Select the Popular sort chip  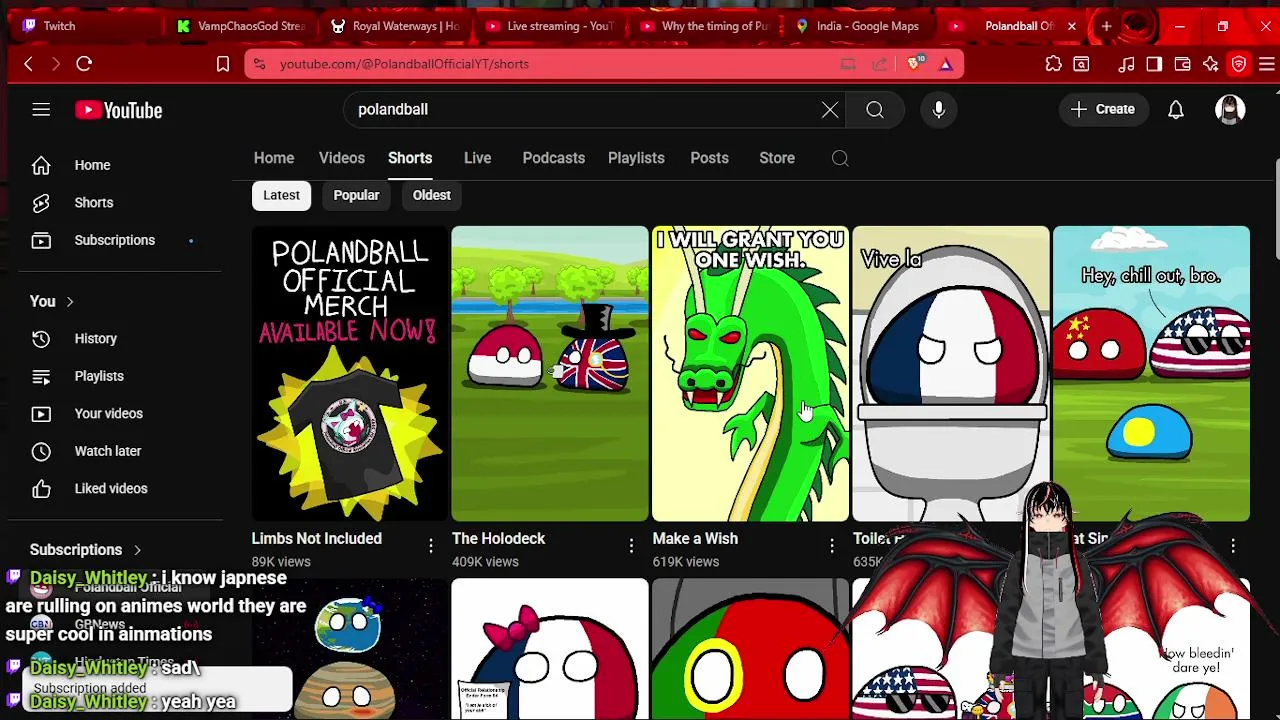[356, 195]
